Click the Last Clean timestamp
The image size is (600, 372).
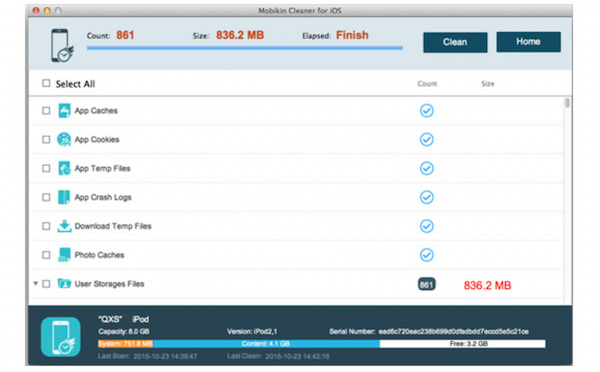click(297, 356)
